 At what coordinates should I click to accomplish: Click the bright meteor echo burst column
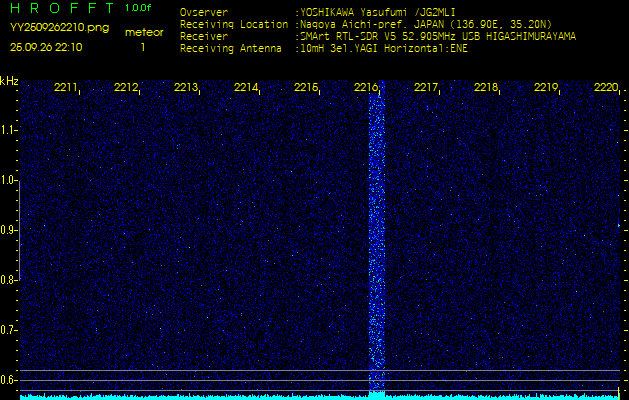[377, 237]
